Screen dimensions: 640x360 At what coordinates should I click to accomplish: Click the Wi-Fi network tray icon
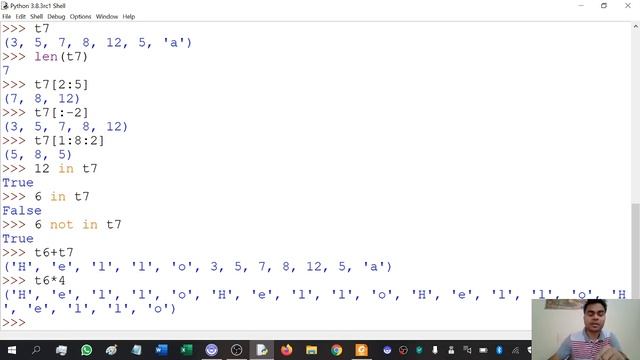(516, 350)
